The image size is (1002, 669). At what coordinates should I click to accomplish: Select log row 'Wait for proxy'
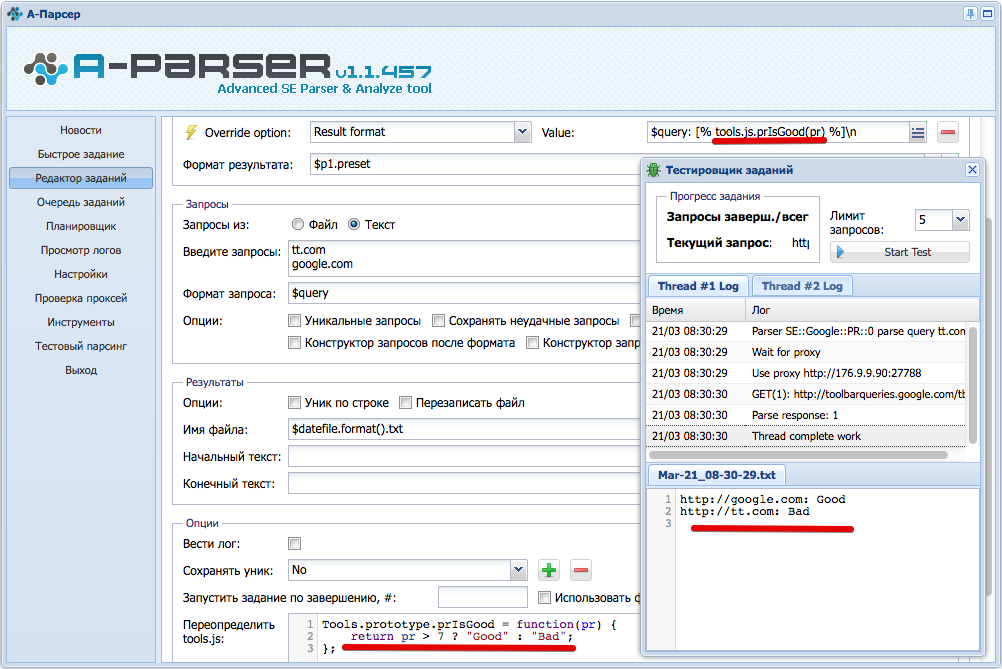[x=806, y=352]
